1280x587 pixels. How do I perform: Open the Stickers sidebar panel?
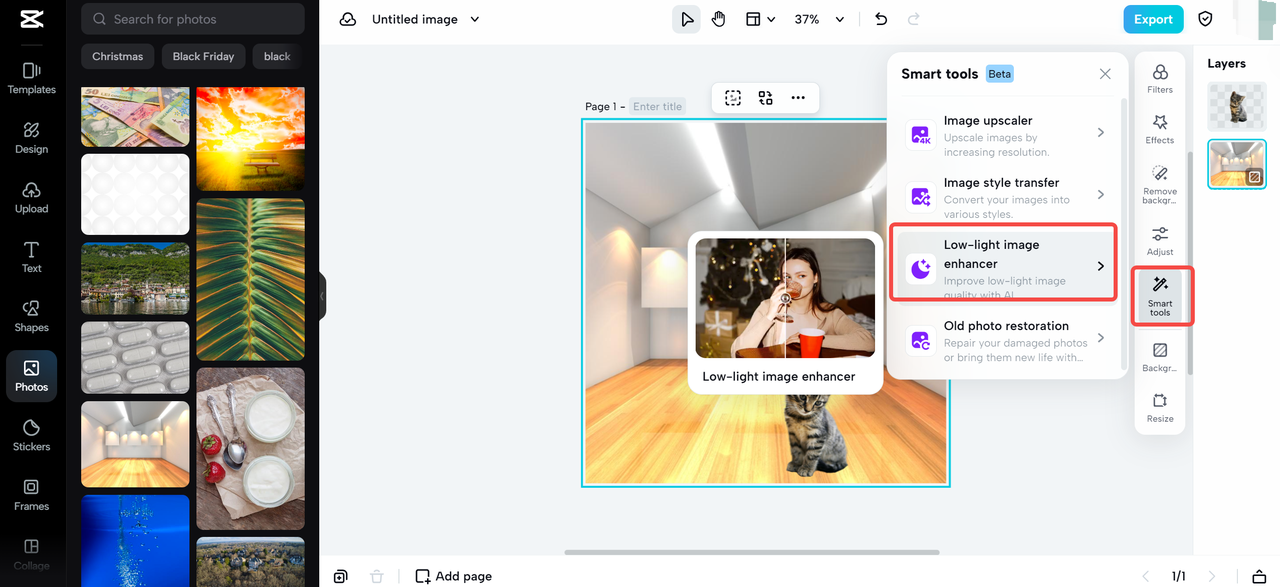(31, 435)
